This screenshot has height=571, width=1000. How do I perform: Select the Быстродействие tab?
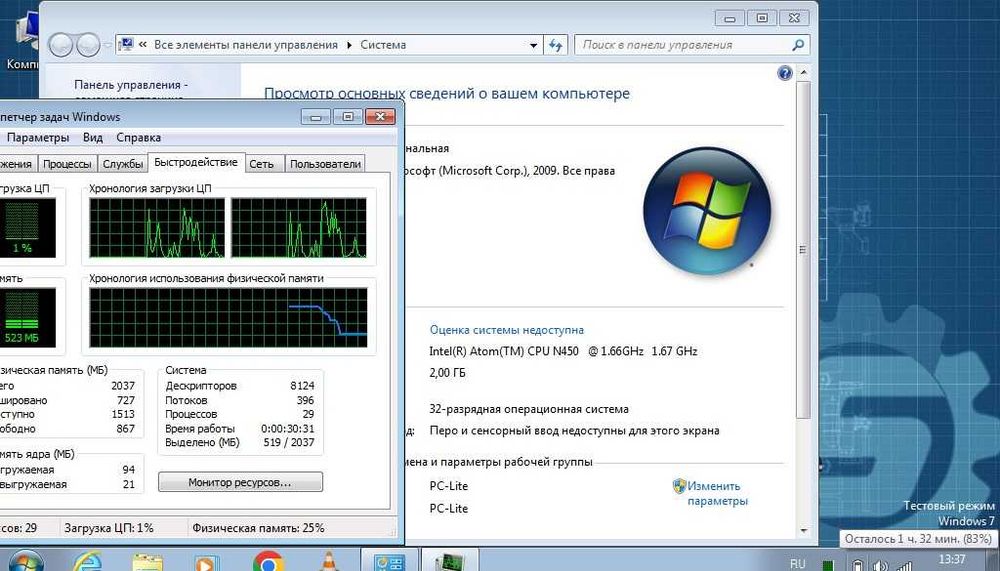click(196, 162)
